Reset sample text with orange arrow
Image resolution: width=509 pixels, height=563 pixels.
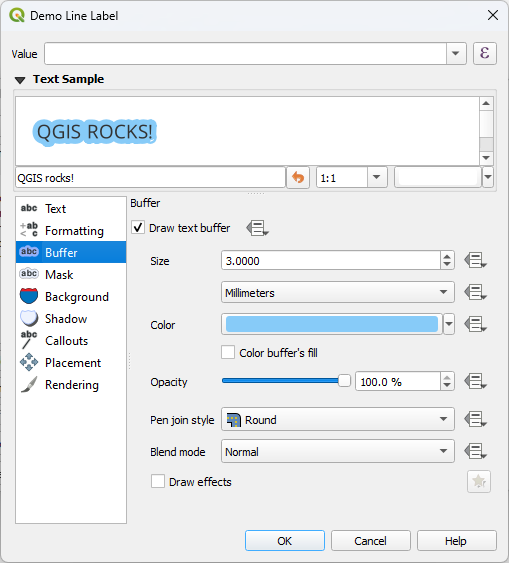(x=298, y=177)
